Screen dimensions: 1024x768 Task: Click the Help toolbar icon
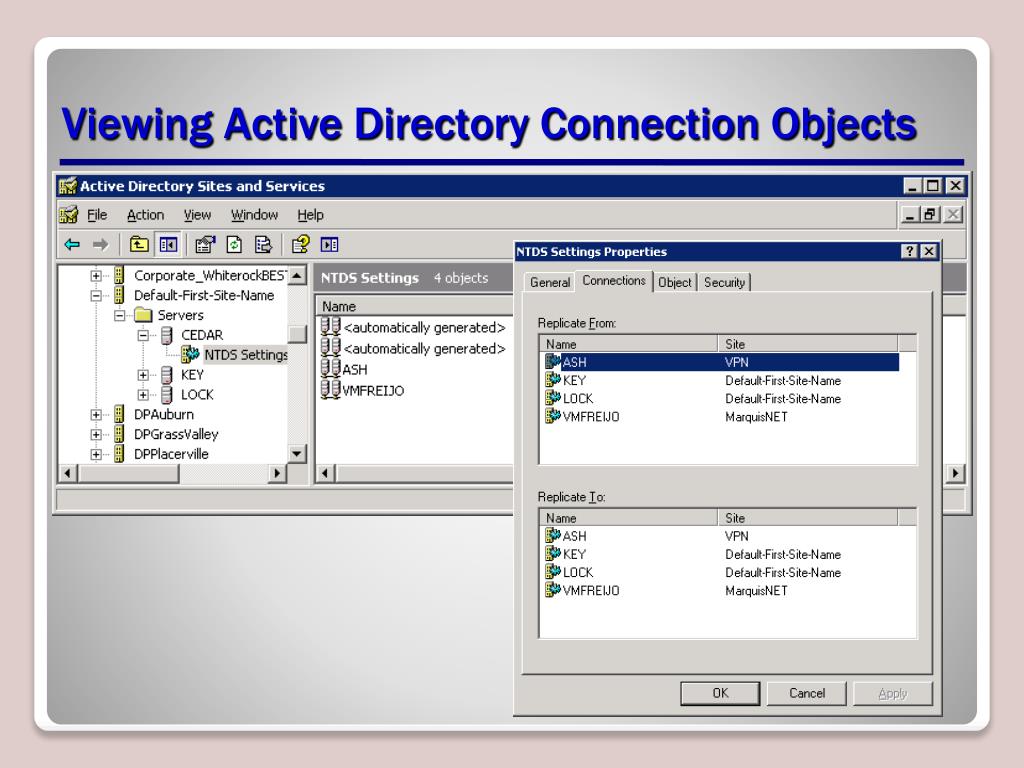coord(300,245)
